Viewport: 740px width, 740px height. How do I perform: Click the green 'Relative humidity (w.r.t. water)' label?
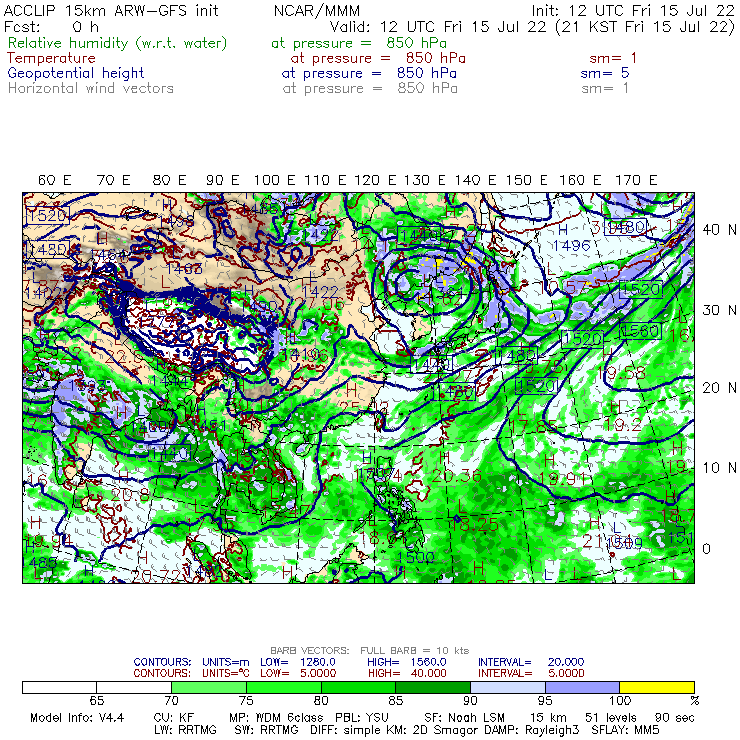click(x=118, y=43)
